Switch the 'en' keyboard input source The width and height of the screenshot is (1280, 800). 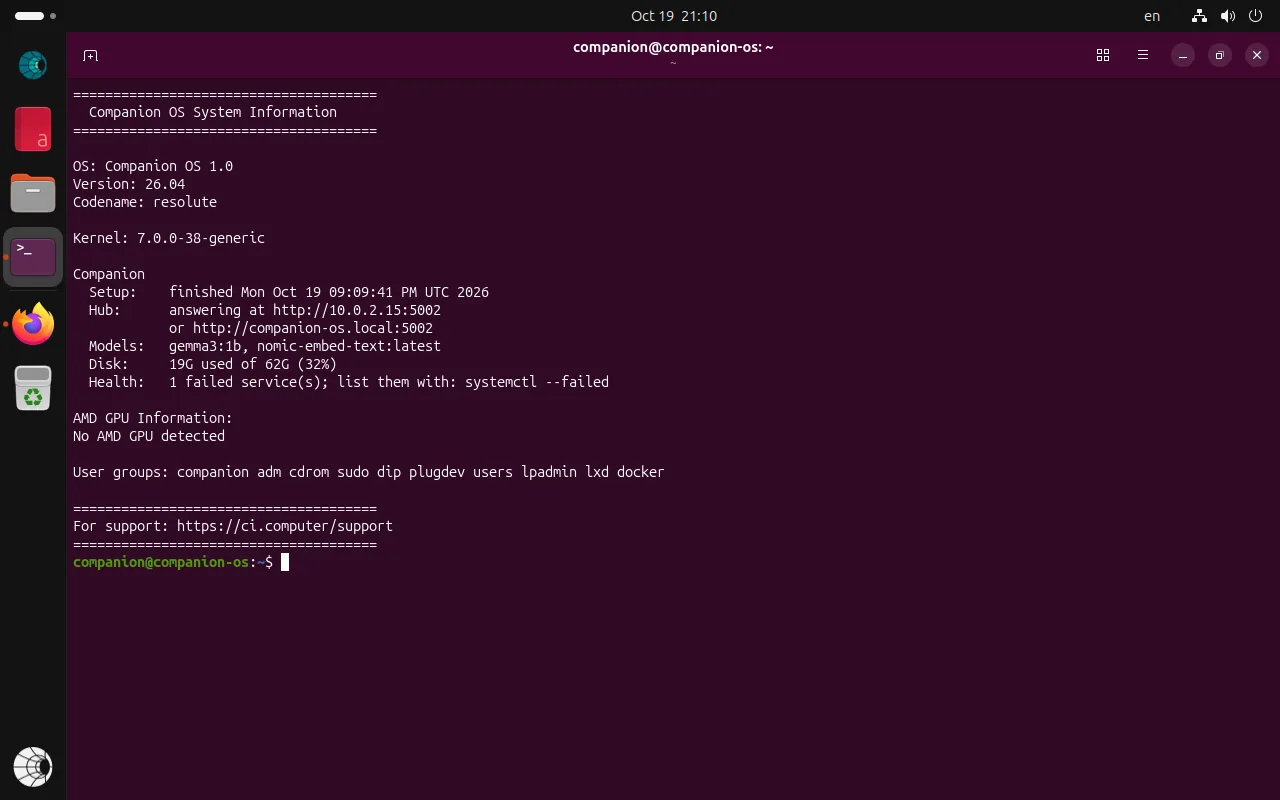click(1152, 16)
